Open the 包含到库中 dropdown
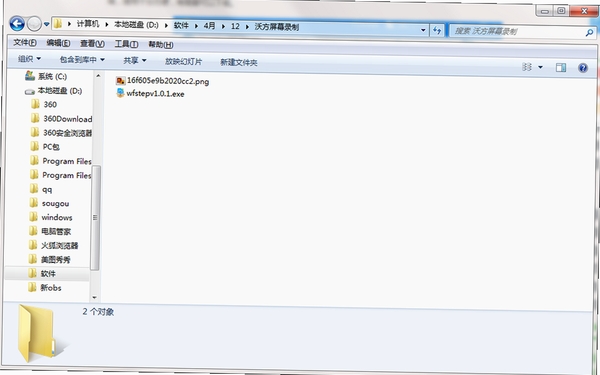 pyautogui.click(x=82, y=60)
